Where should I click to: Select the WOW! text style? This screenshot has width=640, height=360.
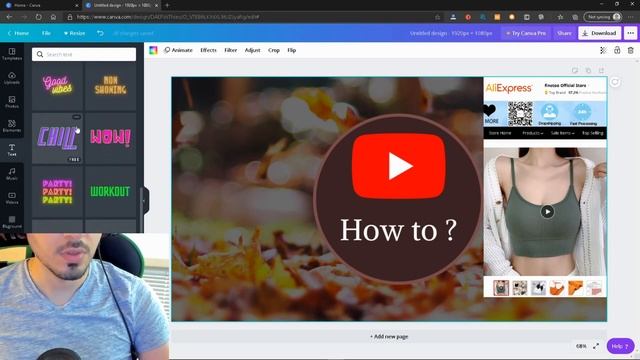tap(111, 138)
